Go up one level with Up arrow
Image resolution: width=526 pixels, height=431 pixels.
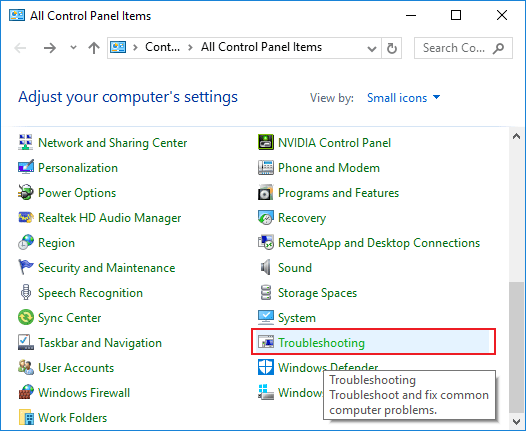click(94, 48)
